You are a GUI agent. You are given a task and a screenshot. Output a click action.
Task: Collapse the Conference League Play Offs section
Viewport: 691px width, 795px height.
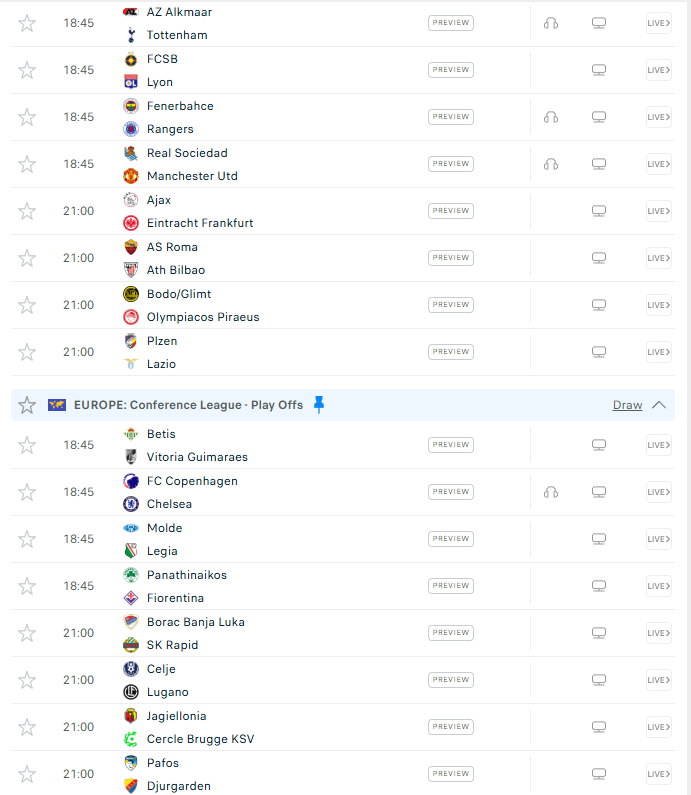tap(659, 405)
